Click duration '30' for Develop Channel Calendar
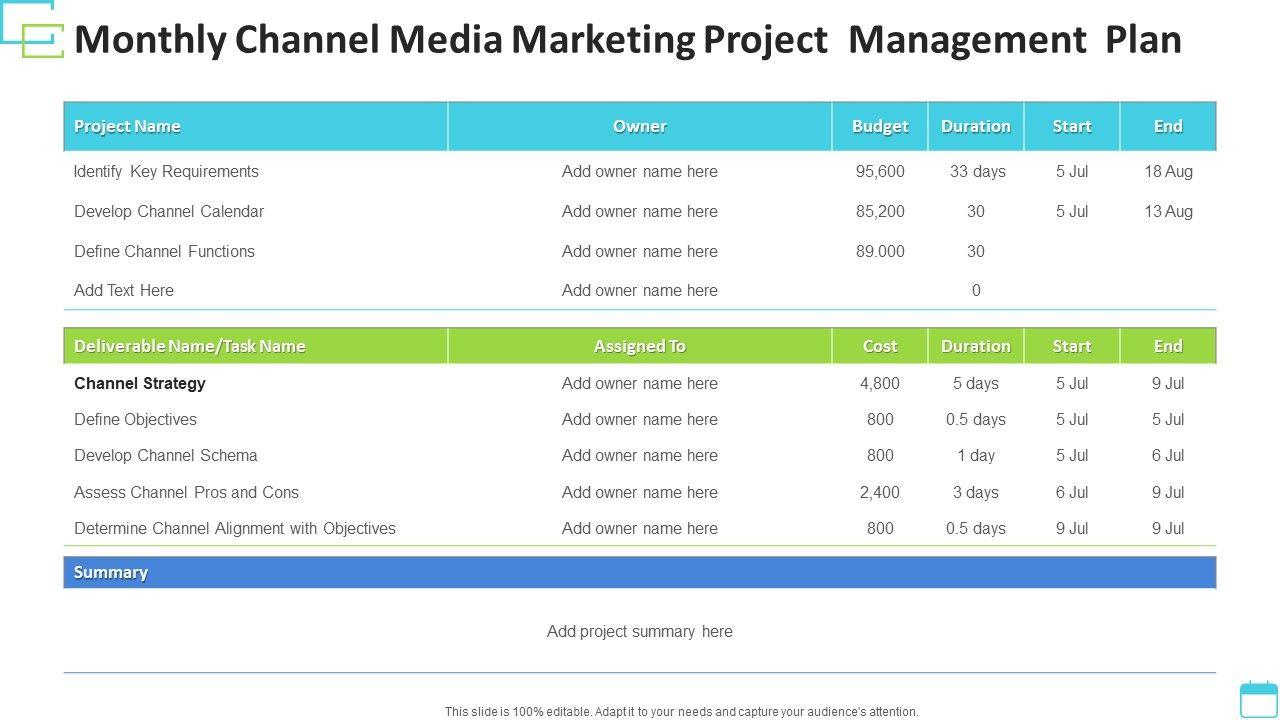 tap(976, 211)
